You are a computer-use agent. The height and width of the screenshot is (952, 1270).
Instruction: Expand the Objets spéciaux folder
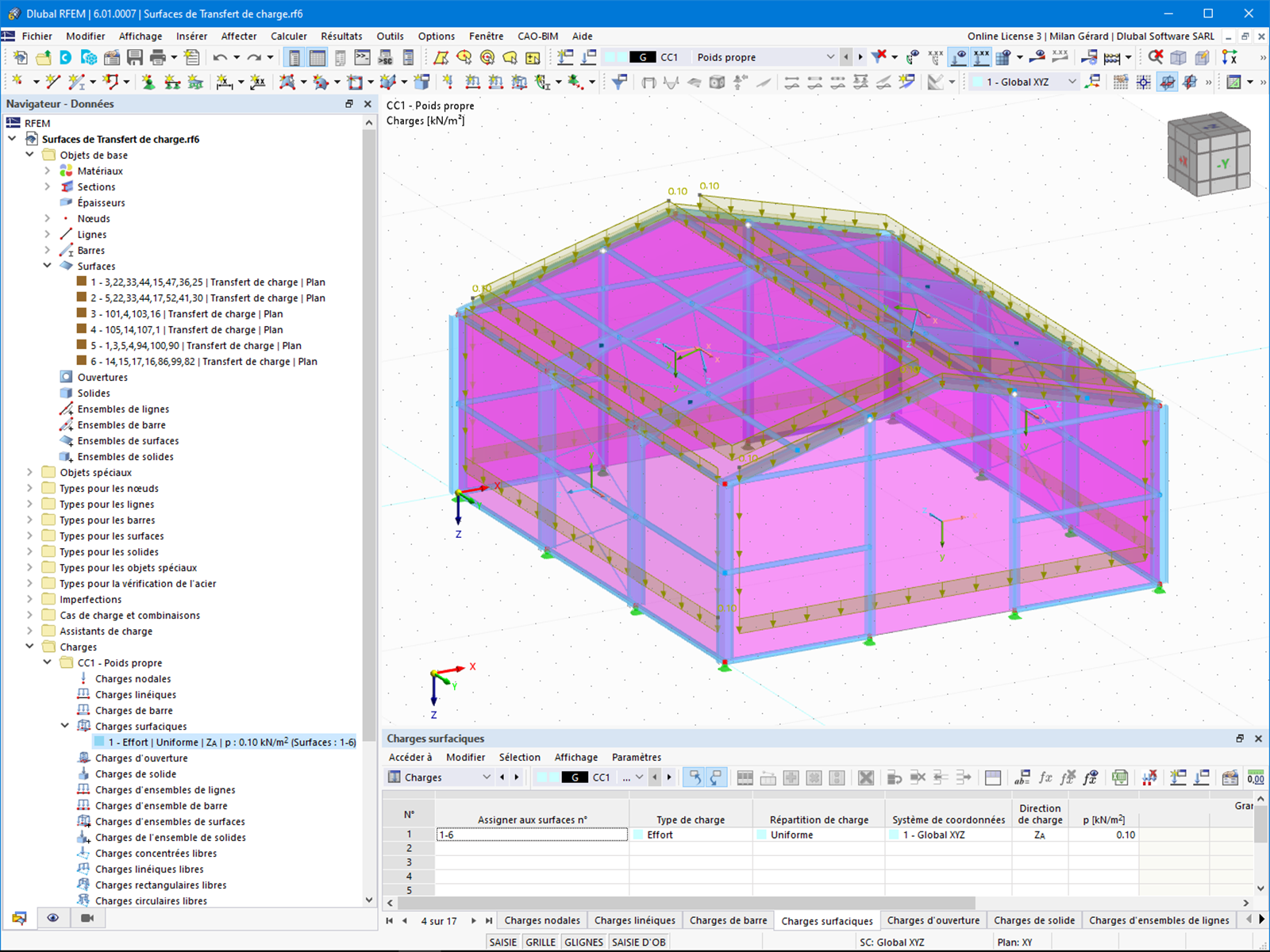30,472
